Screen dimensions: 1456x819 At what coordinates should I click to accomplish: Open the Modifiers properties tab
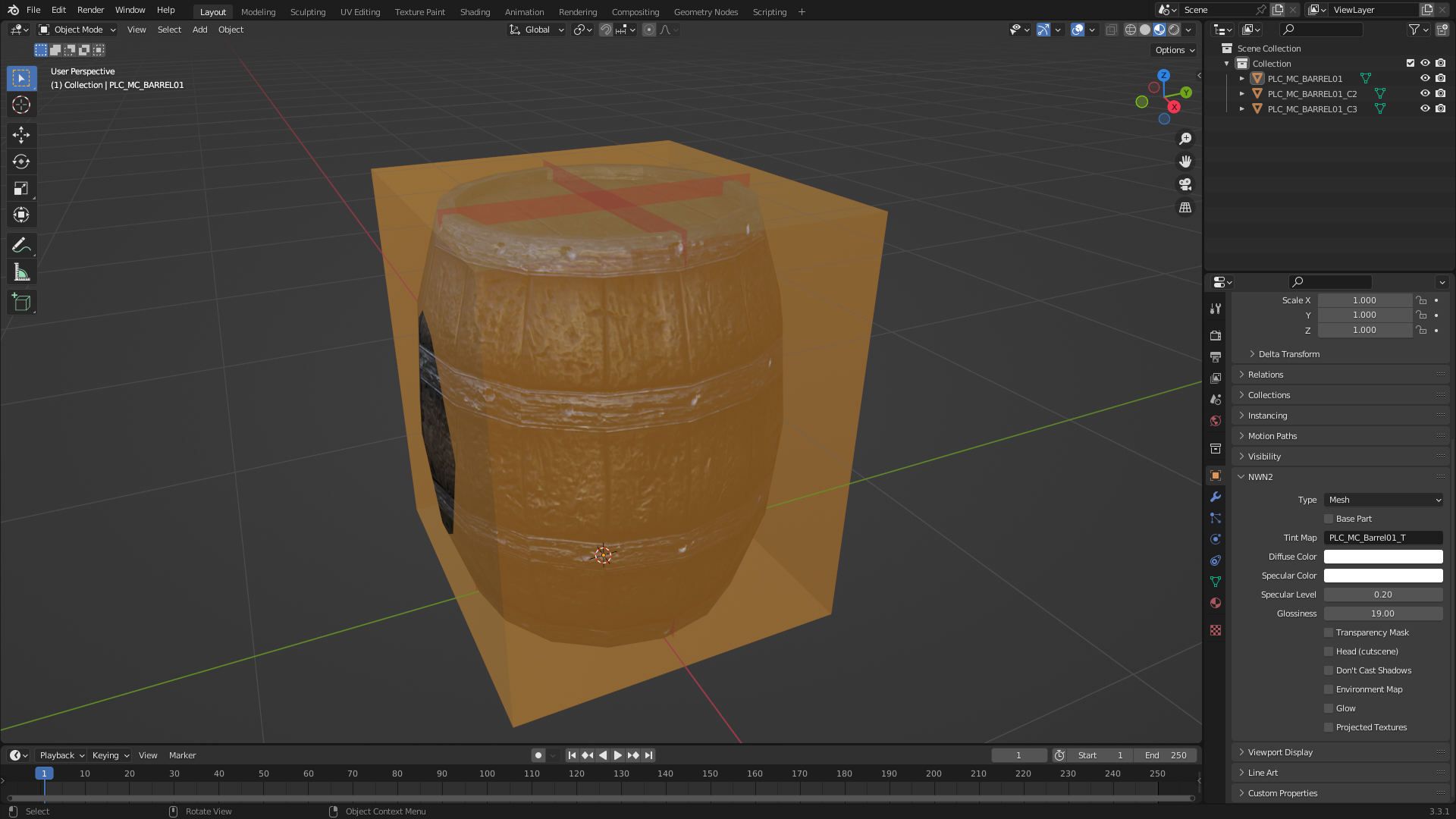click(1216, 497)
